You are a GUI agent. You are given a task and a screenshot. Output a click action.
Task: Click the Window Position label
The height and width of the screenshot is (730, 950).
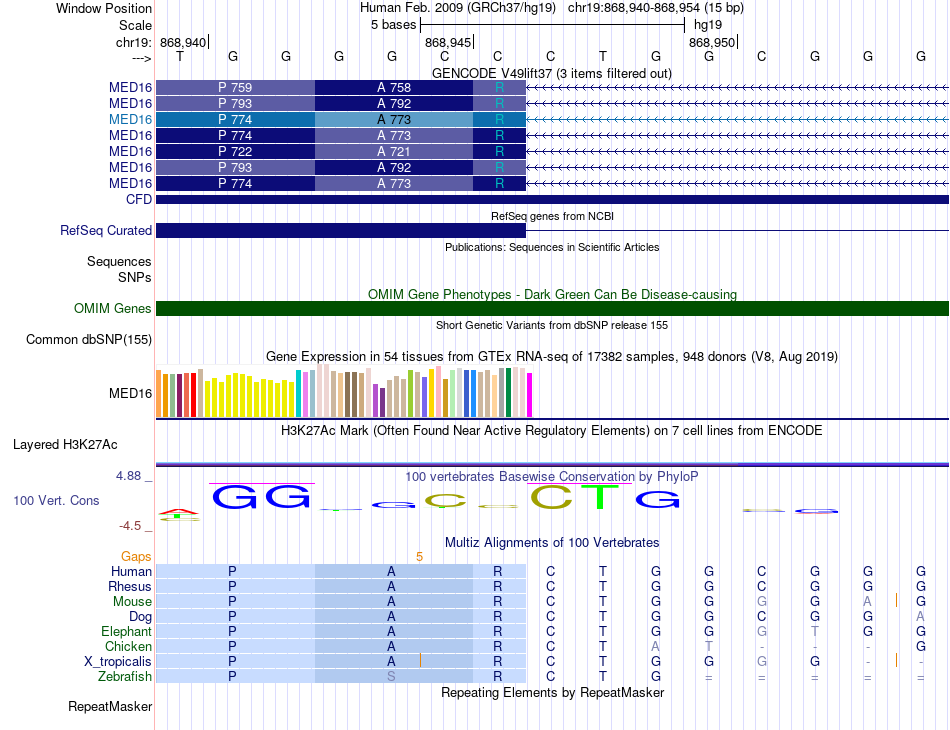tap(104, 8)
